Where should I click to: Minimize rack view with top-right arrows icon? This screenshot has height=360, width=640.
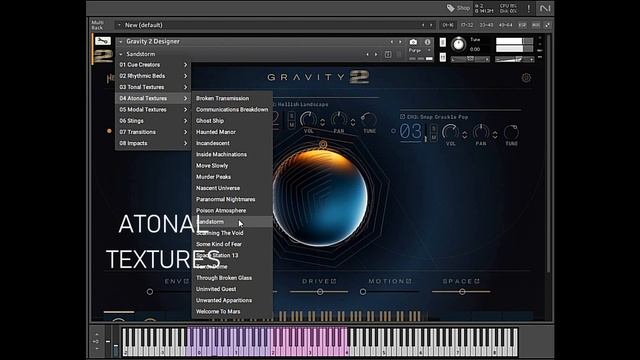[x=547, y=25]
